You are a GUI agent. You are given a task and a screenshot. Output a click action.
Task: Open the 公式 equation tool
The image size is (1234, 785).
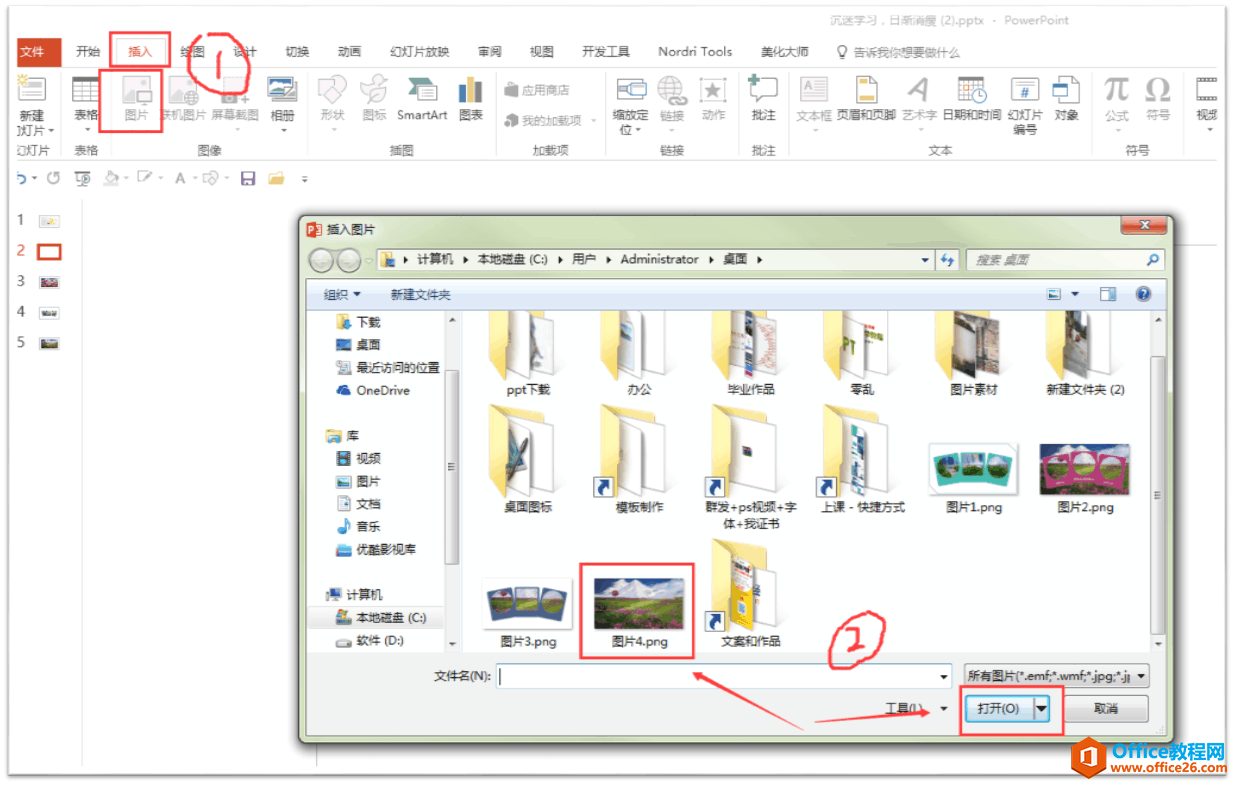(1116, 99)
